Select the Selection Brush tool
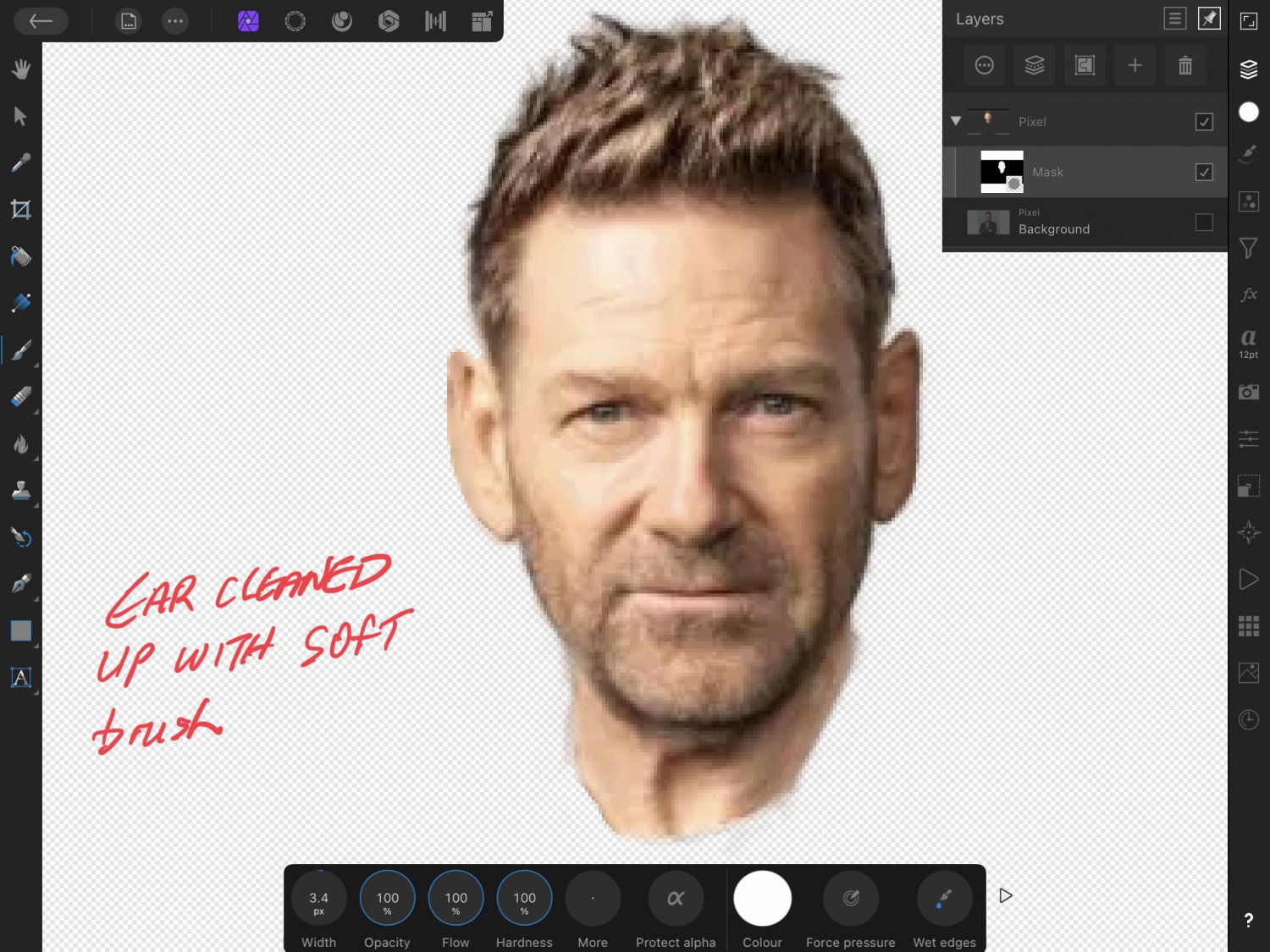 pos(21,303)
